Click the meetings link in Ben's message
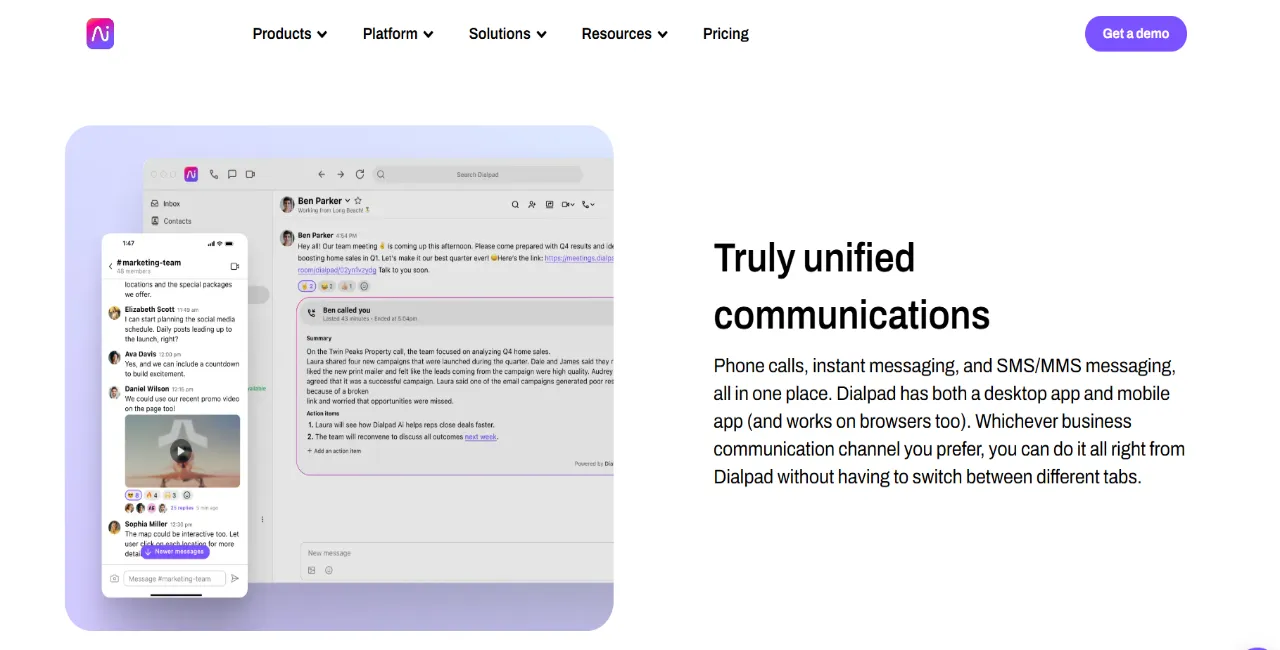This screenshot has width=1280, height=650. pyautogui.click(x=579, y=258)
